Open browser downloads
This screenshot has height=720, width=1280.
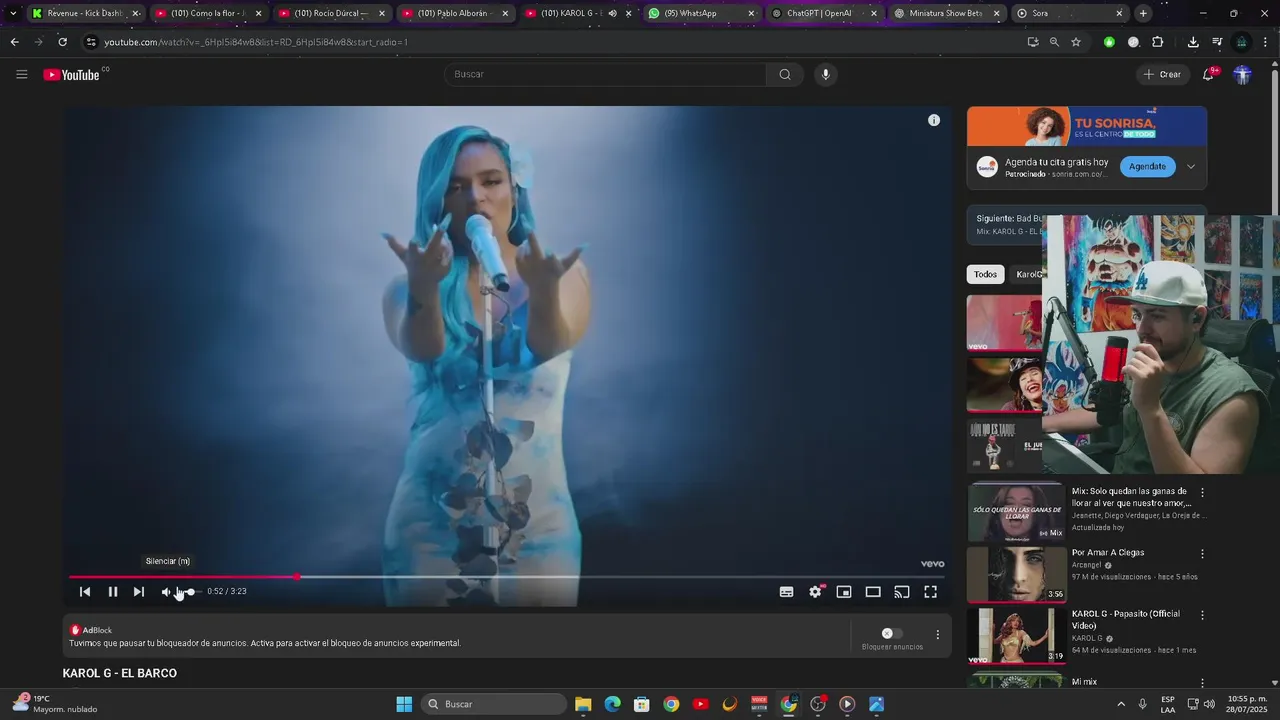(x=1193, y=42)
